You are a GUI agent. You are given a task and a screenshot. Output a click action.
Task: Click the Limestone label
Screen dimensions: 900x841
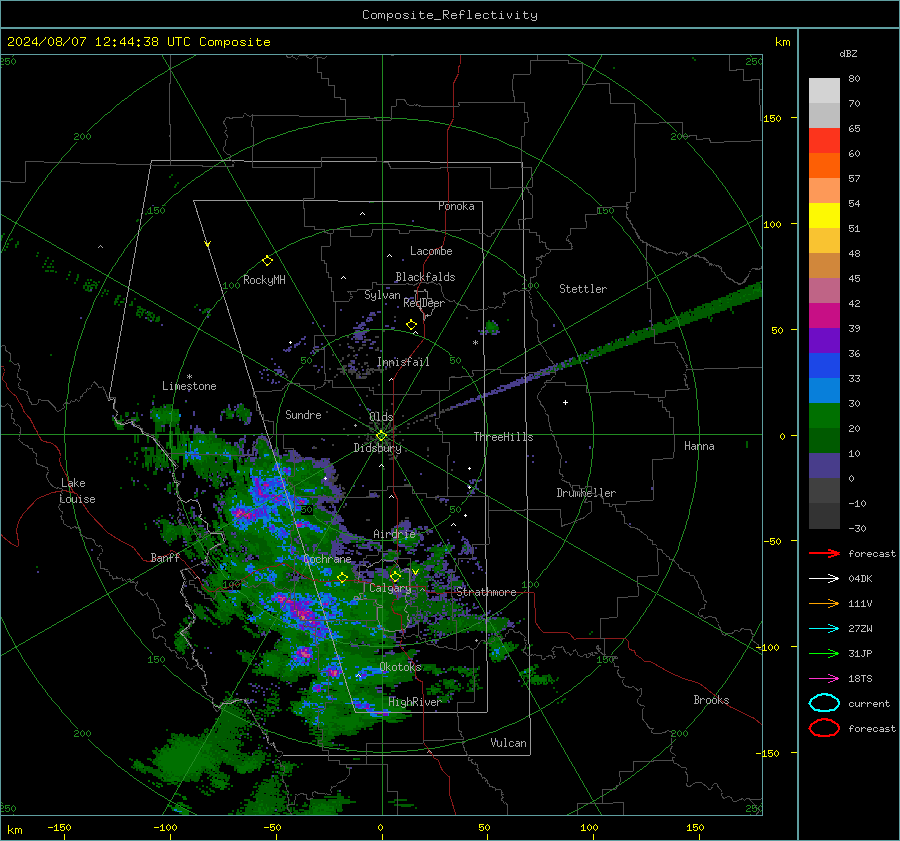pos(189,386)
